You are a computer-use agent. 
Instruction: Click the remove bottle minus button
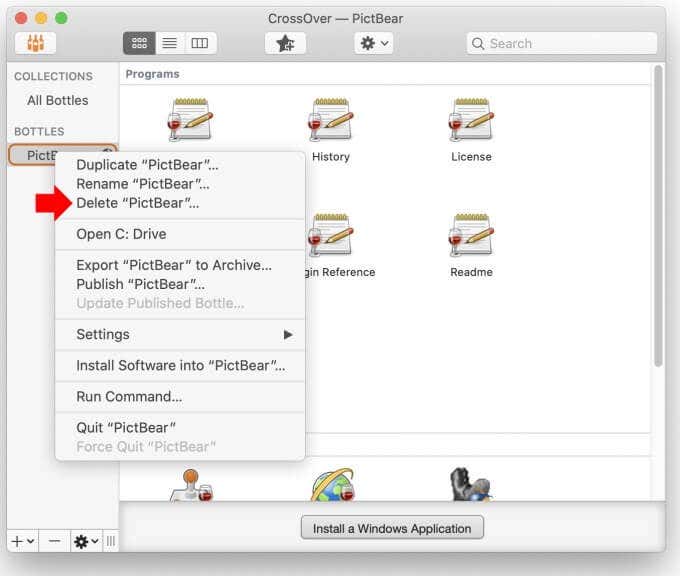click(55, 541)
